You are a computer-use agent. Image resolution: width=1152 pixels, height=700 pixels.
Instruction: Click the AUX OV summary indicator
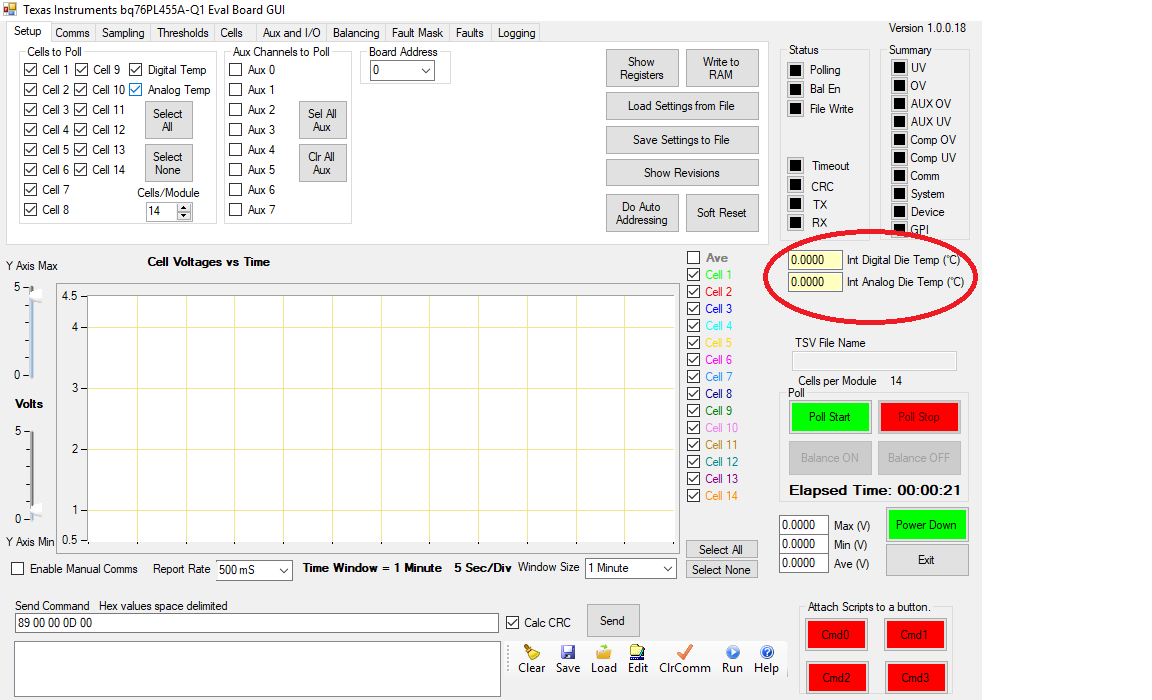(x=899, y=104)
